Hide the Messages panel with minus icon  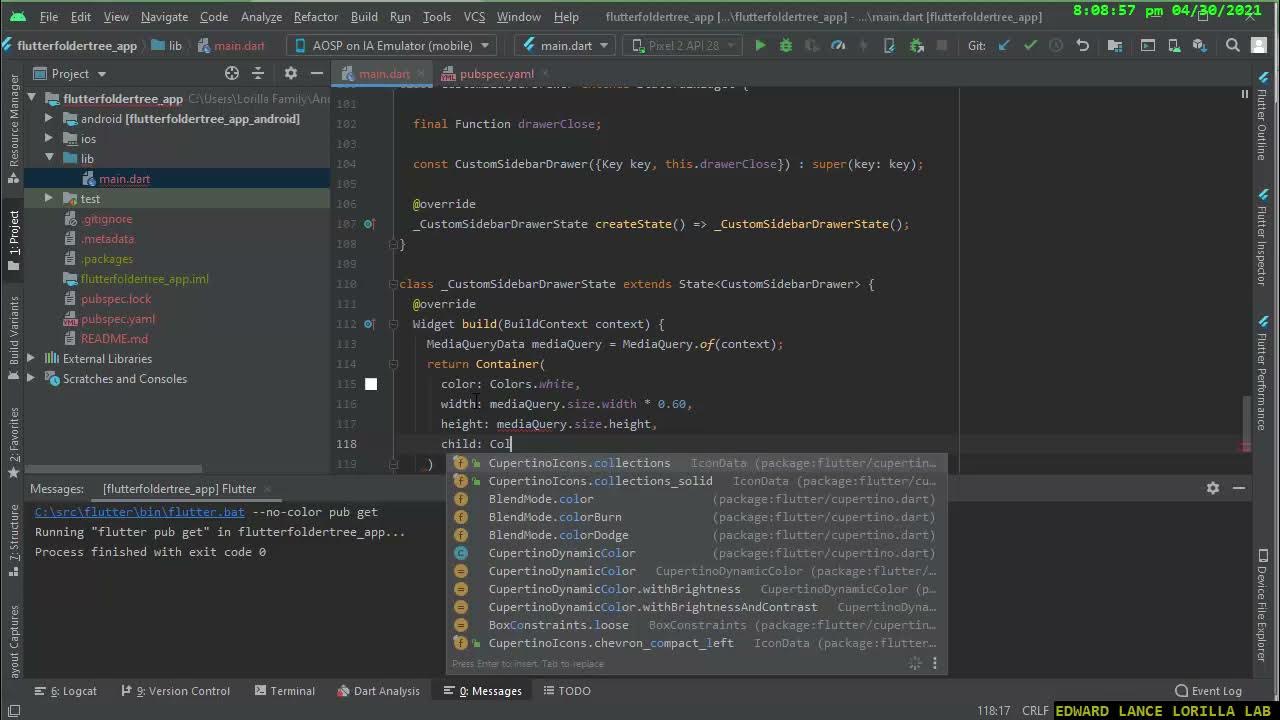[x=1239, y=488]
